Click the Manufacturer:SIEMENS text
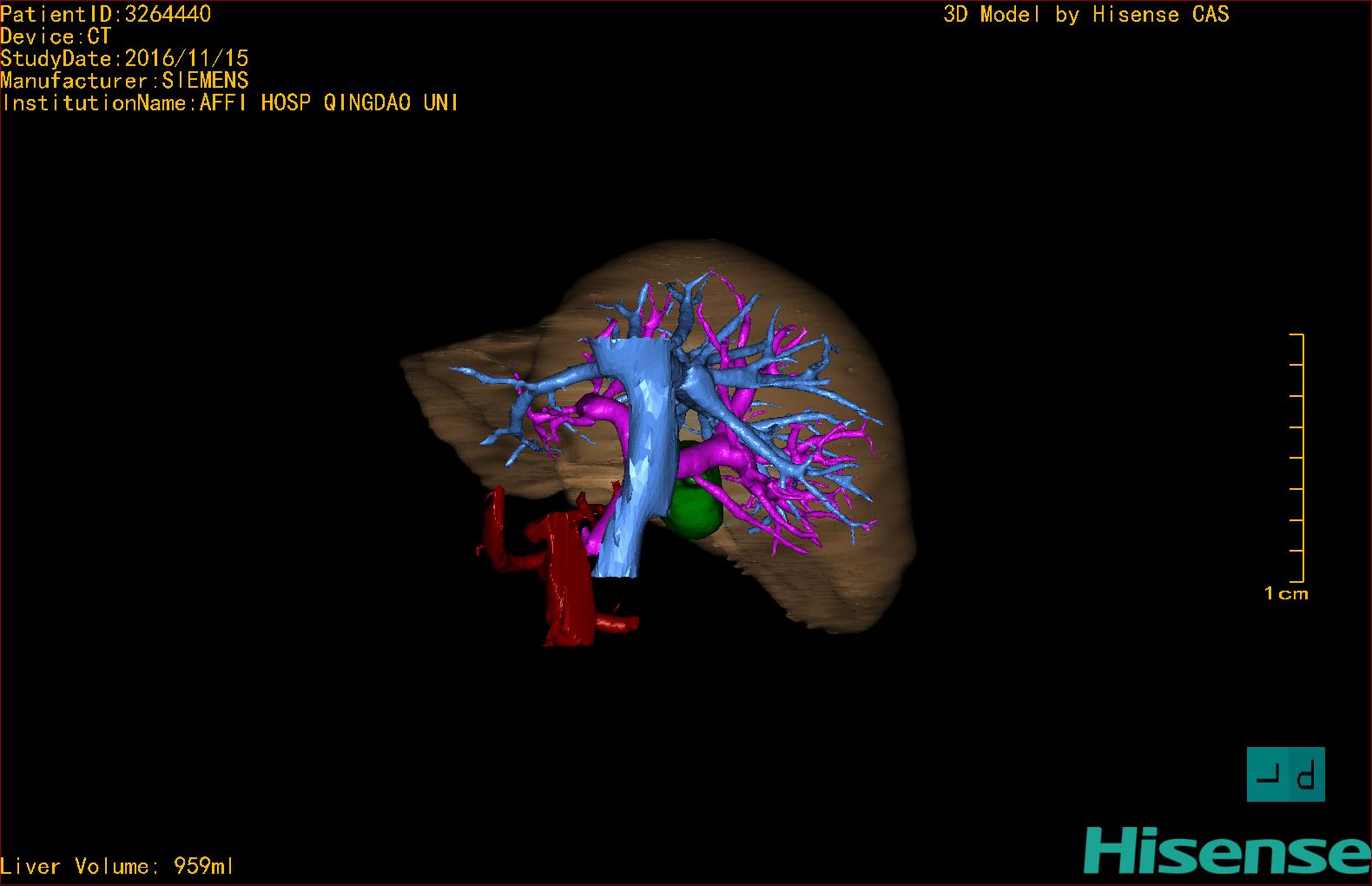This screenshot has width=1372, height=886. tap(124, 81)
